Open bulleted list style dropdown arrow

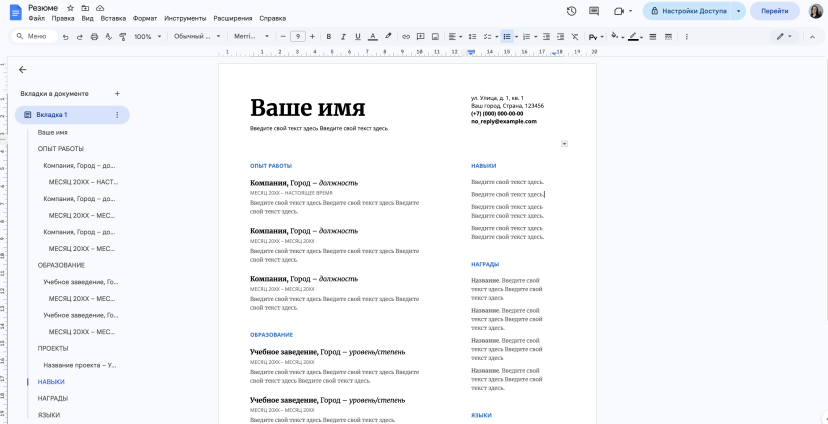516,36
